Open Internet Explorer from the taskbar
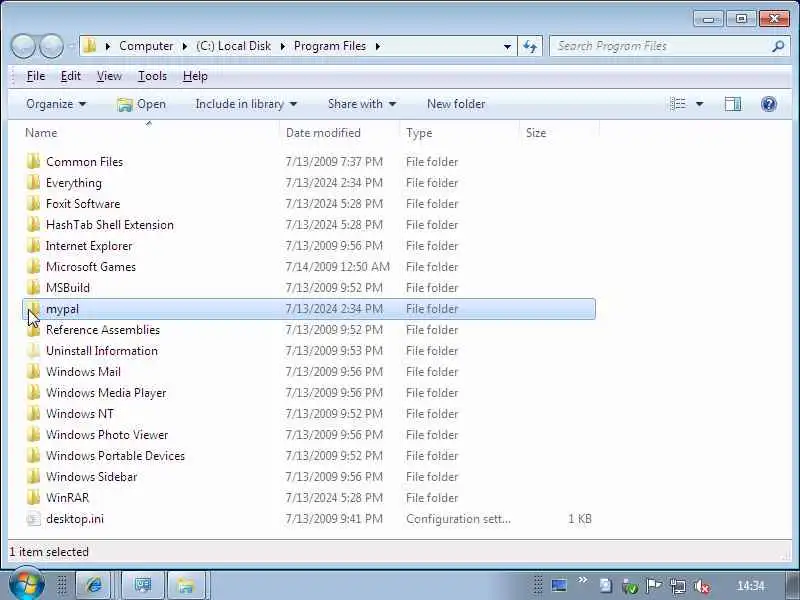Image resolution: width=800 pixels, height=600 pixels. 93,585
